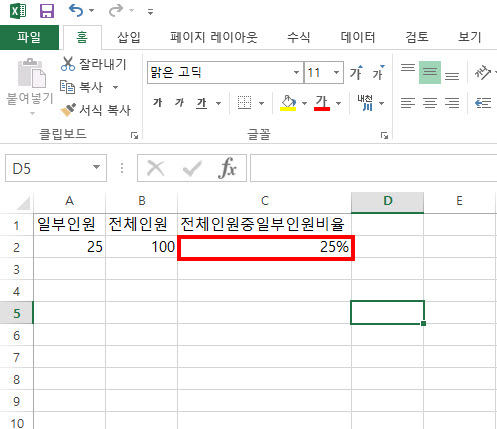Screen dimensions: 497x429
Task: Click 잘라내기 cut button
Action: [x=93, y=64]
